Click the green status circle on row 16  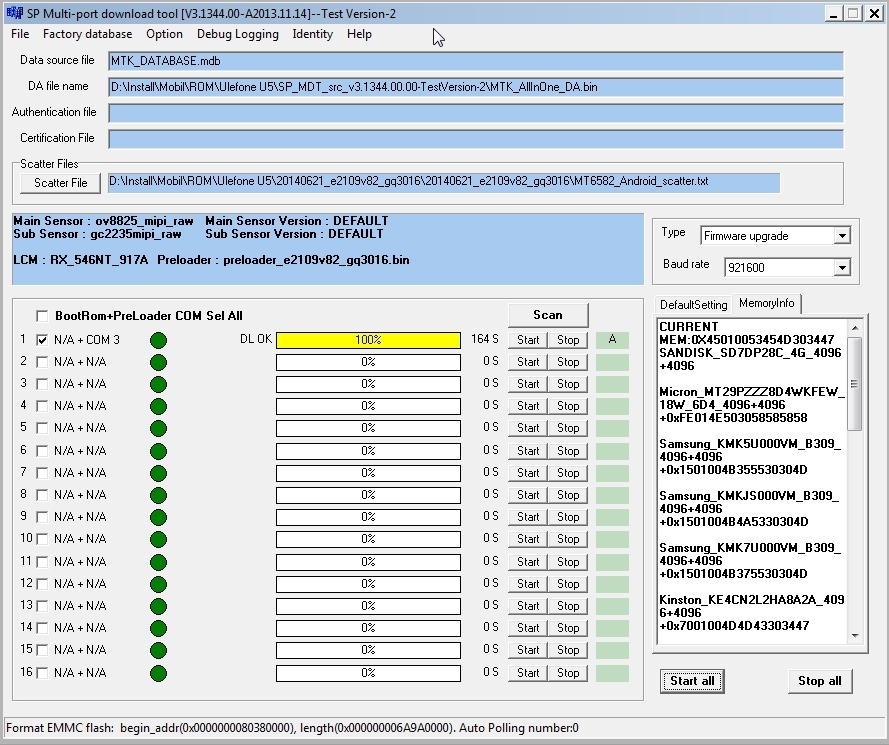(158, 673)
